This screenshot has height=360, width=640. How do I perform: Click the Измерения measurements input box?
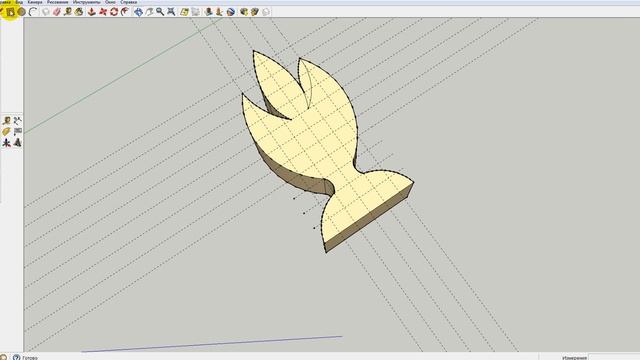click(613, 357)
